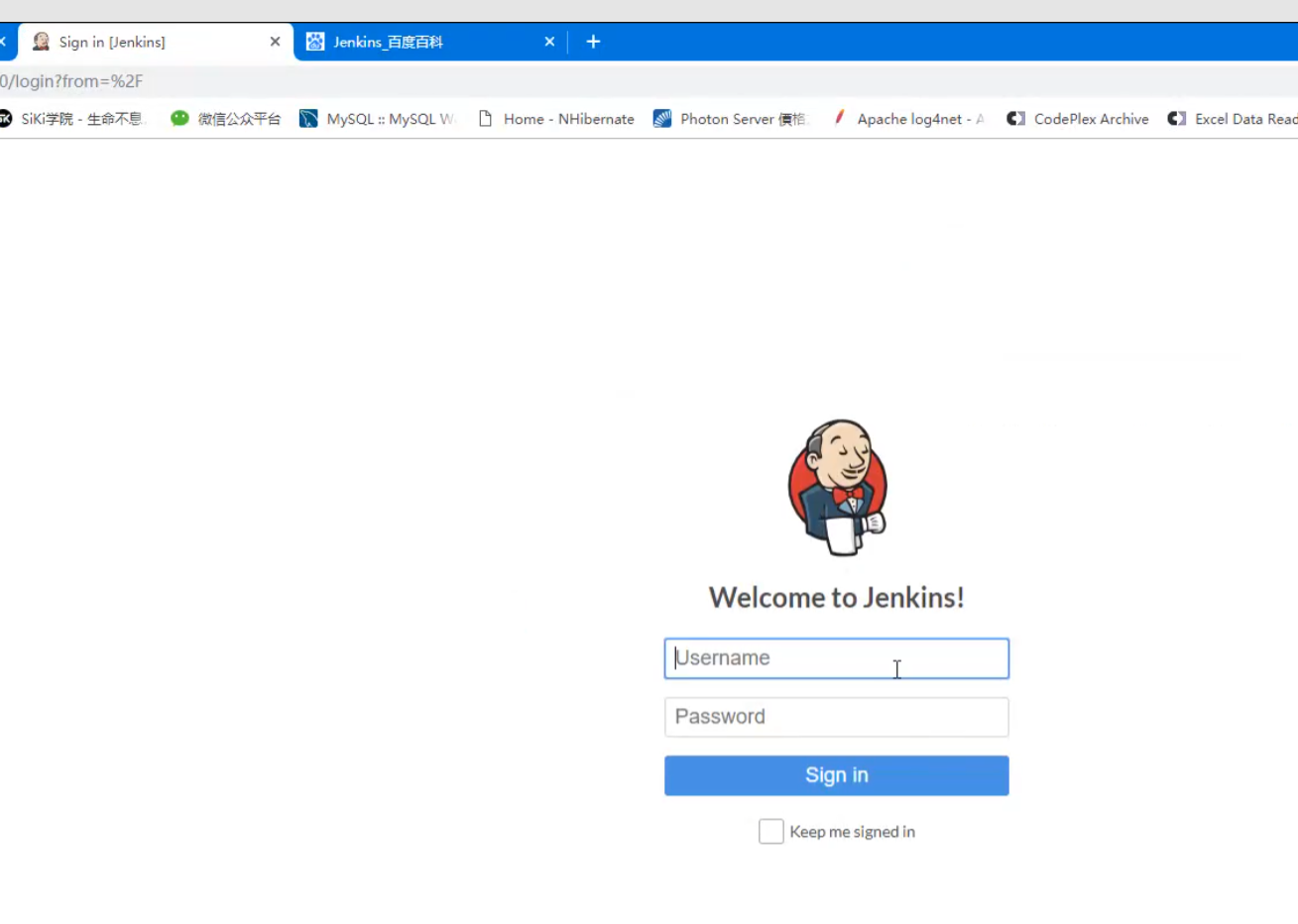Open a new browser tab
Screen dimensions: 1298x924
[x=593, y=42]
